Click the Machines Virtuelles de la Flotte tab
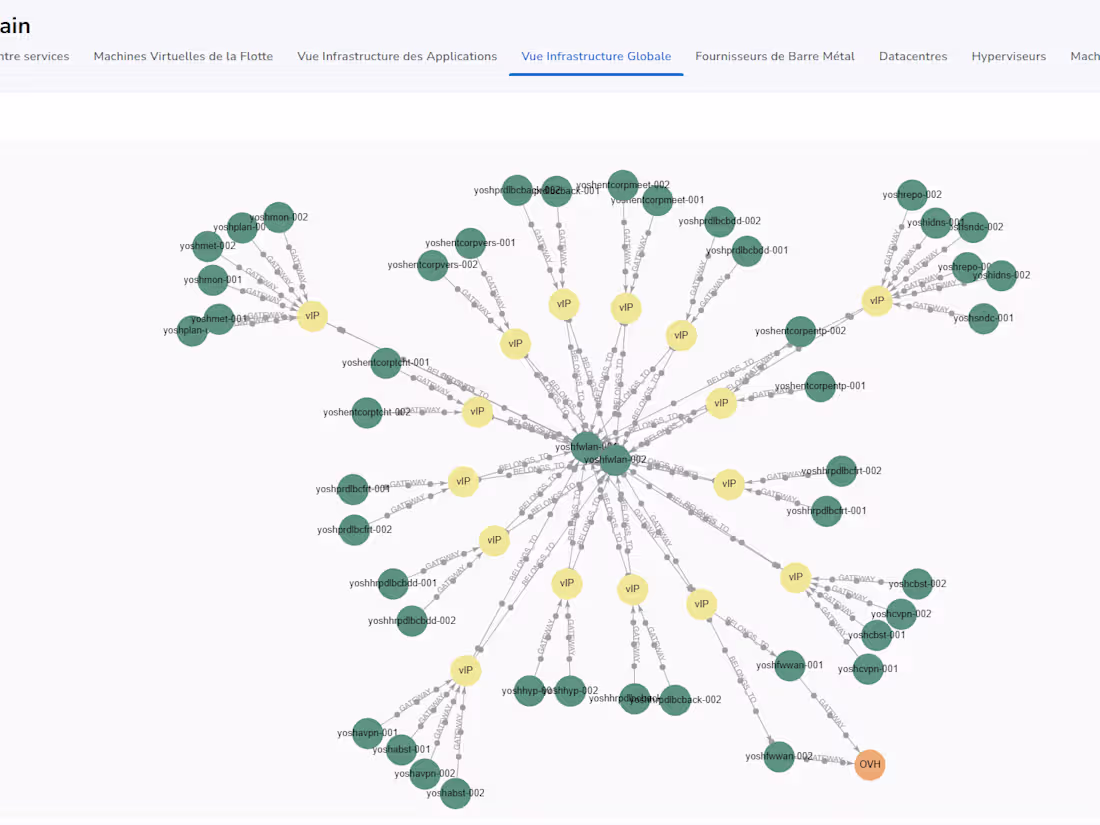 (183, 56)
